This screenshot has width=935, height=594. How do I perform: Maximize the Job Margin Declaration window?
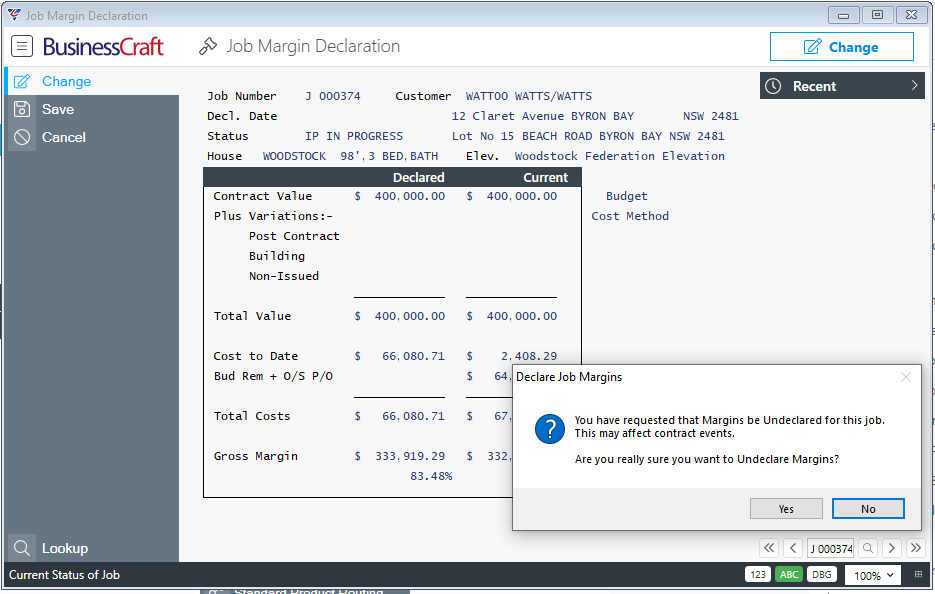877,15
